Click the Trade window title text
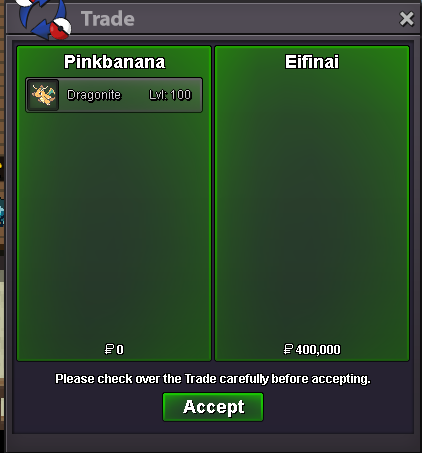This screenshot has height=453, width=422. tap(108, 19)
